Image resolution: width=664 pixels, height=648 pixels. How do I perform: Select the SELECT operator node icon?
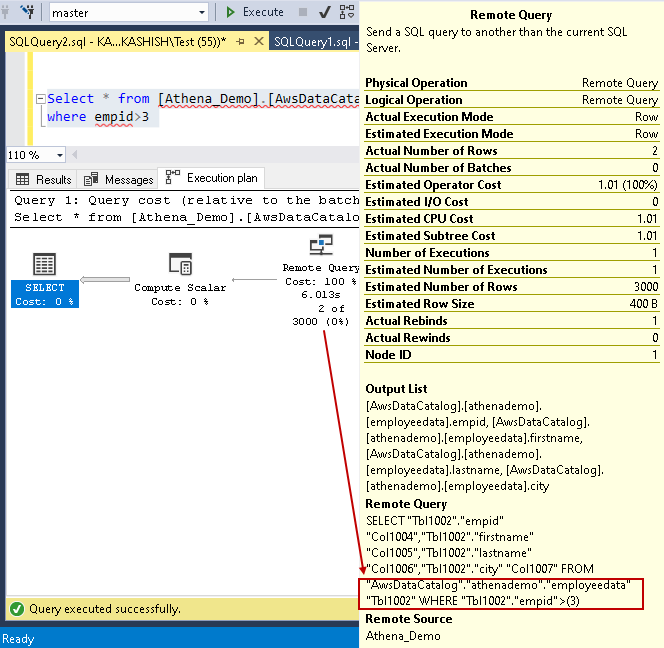click(x=44, y=264)
